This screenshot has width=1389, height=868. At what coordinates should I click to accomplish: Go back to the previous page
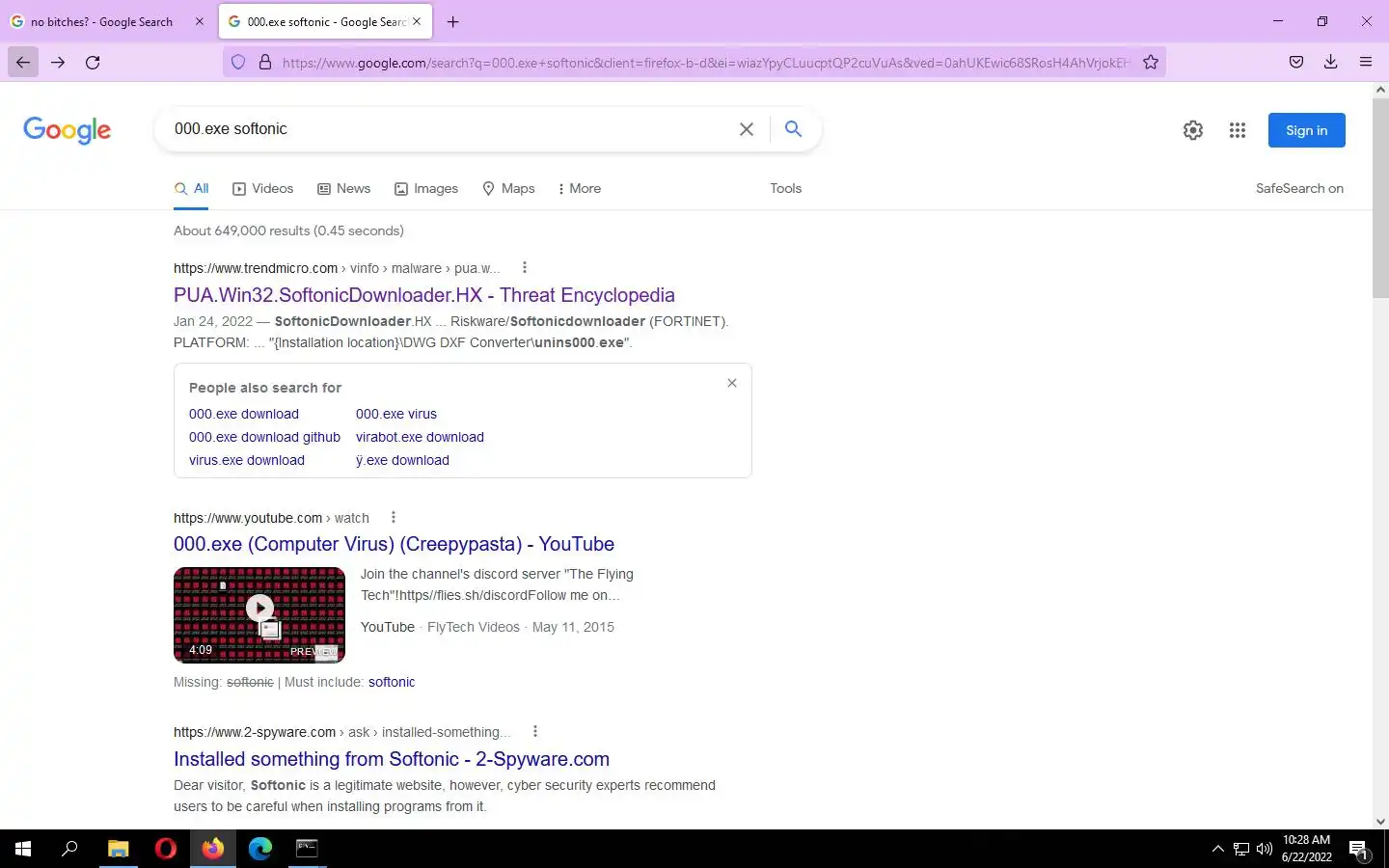[23, 63]
